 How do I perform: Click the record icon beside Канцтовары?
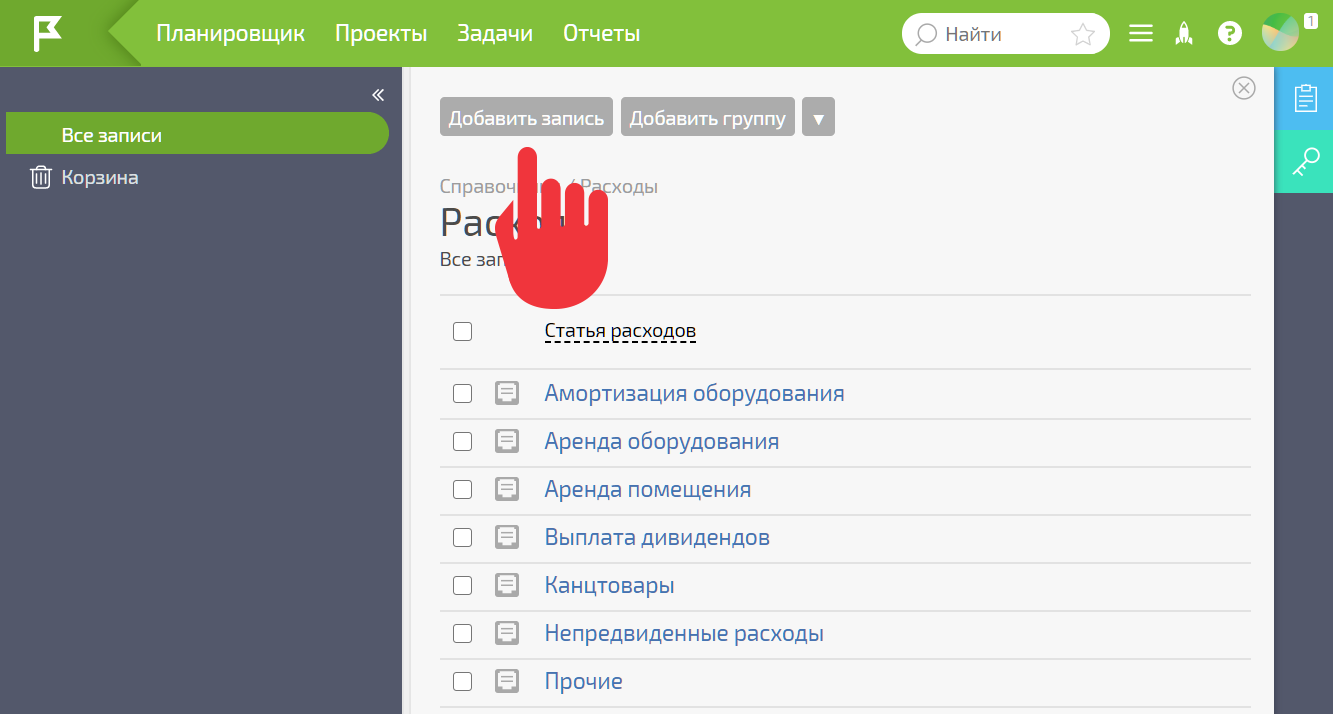(x=507, y=585)
